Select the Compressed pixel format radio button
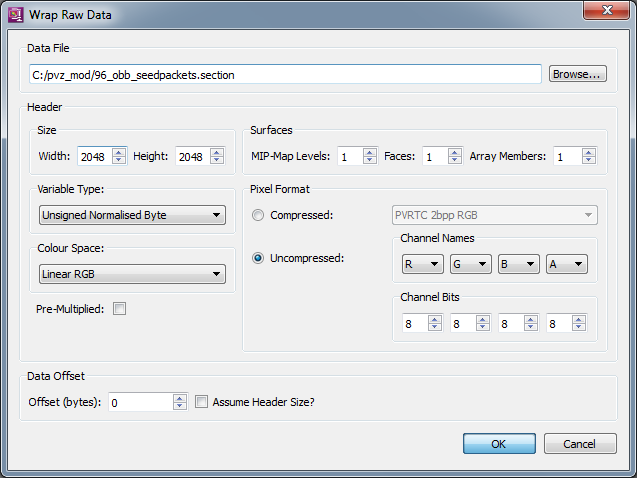Viewport: 637px width, 478px height. pyautogui.click(x=259, y=215)
